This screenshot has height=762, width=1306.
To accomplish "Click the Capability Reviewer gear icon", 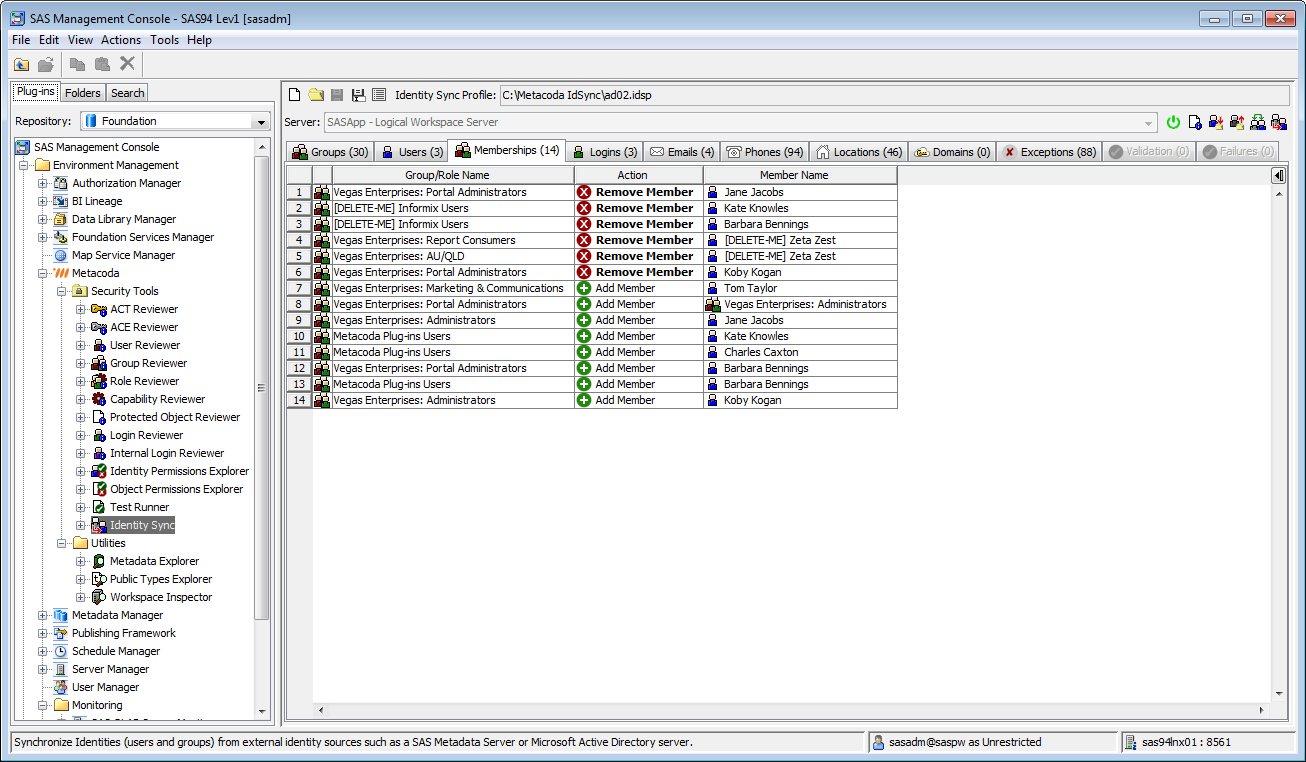I will pyautogui.click(x=99, y=399).
